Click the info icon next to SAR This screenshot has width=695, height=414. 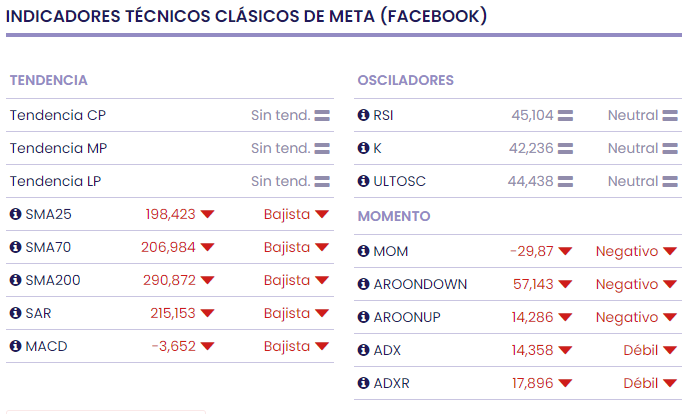click(15, 313)
